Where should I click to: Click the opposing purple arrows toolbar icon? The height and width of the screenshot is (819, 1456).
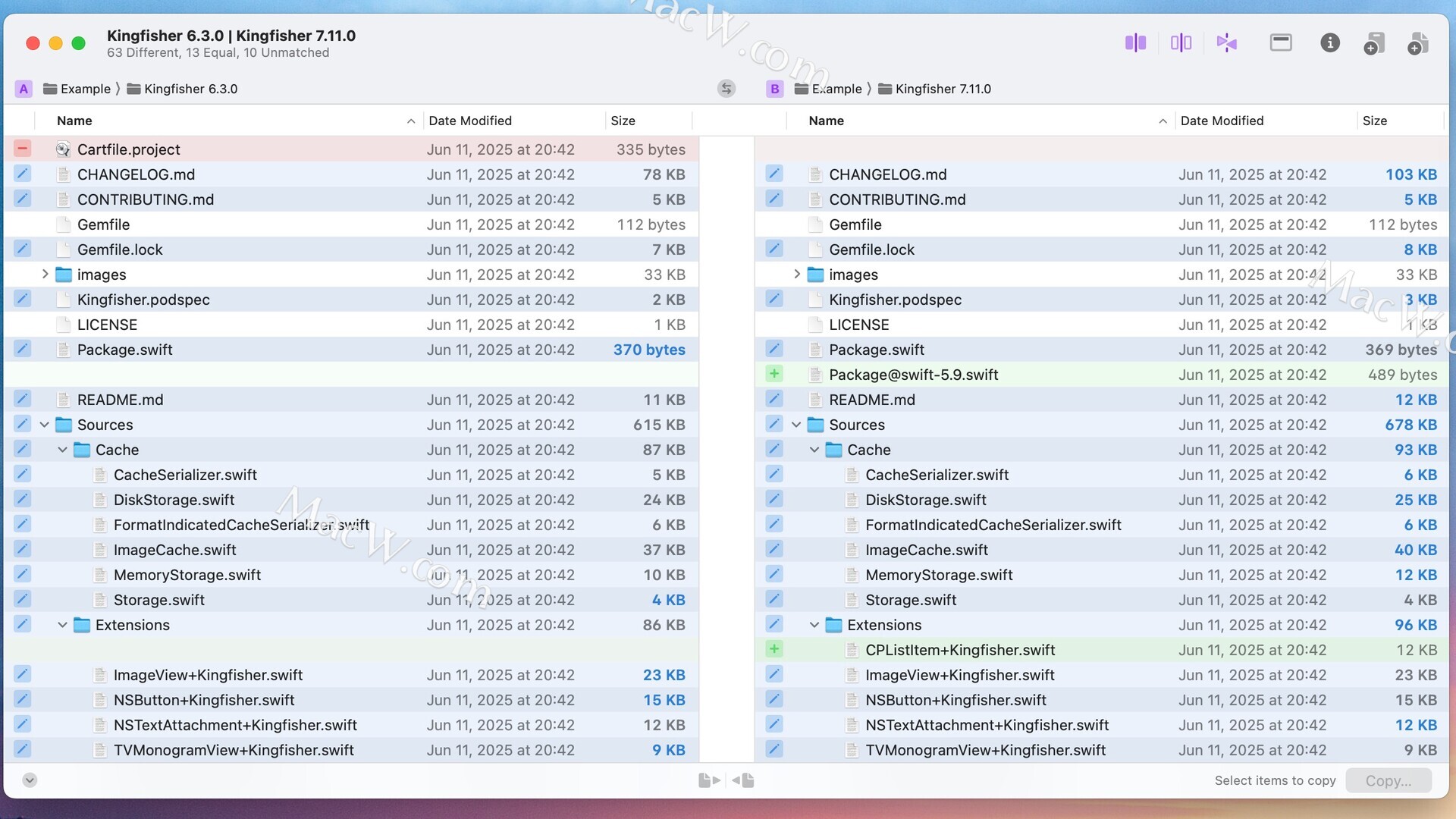tap(1226, 42)
